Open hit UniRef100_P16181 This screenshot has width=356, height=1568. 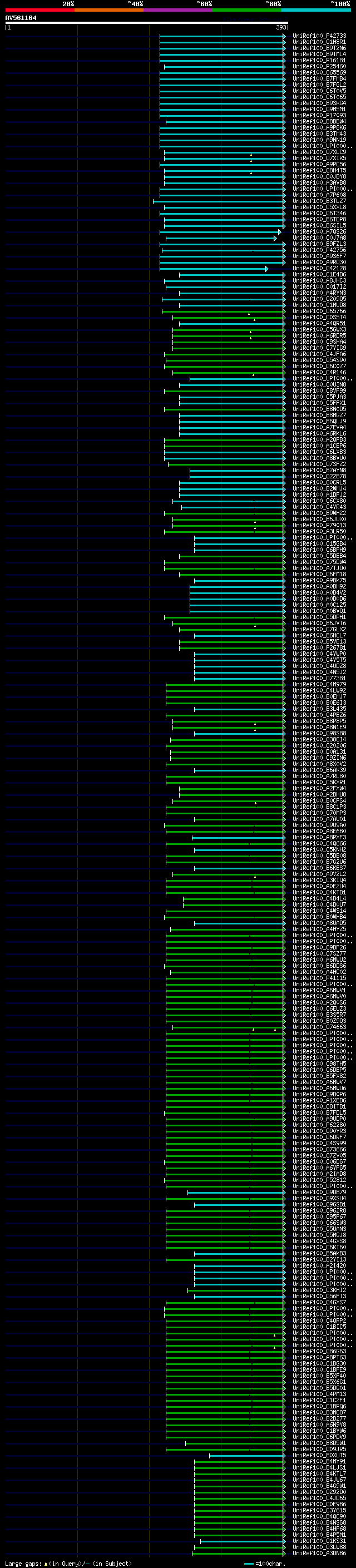319,60
